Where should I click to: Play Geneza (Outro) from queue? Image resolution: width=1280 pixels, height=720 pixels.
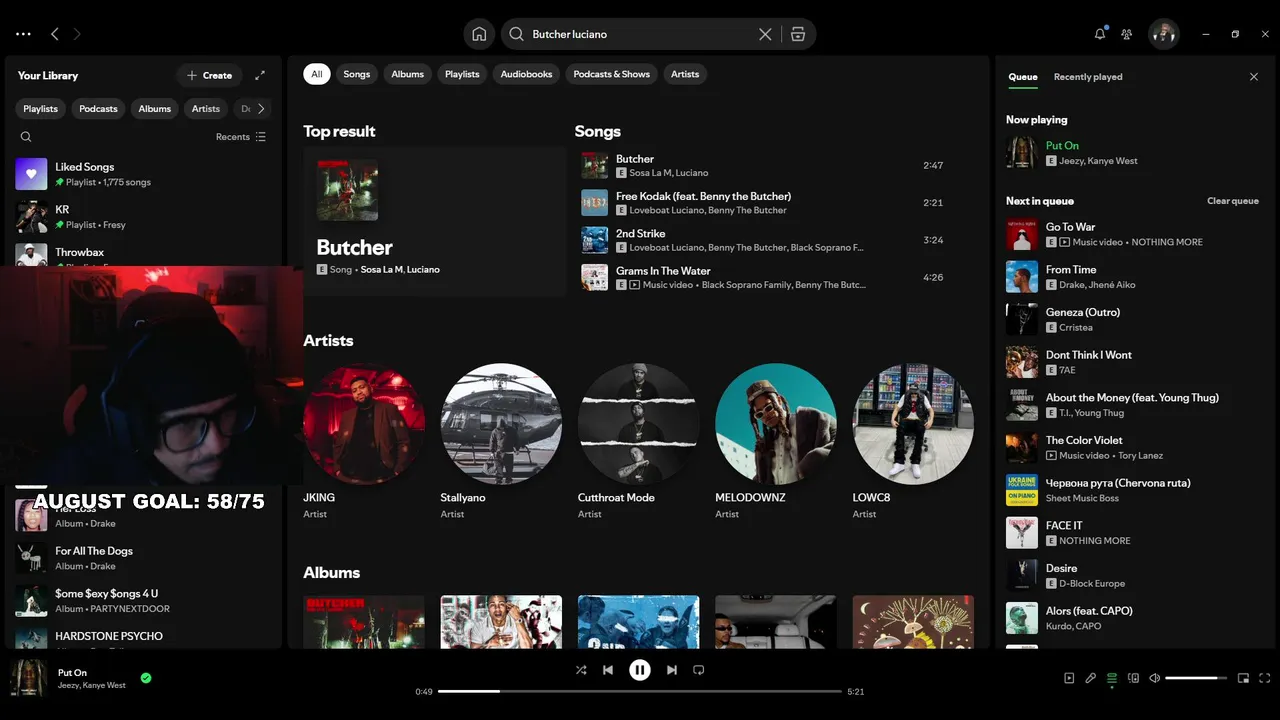[x=1135, y=319]
